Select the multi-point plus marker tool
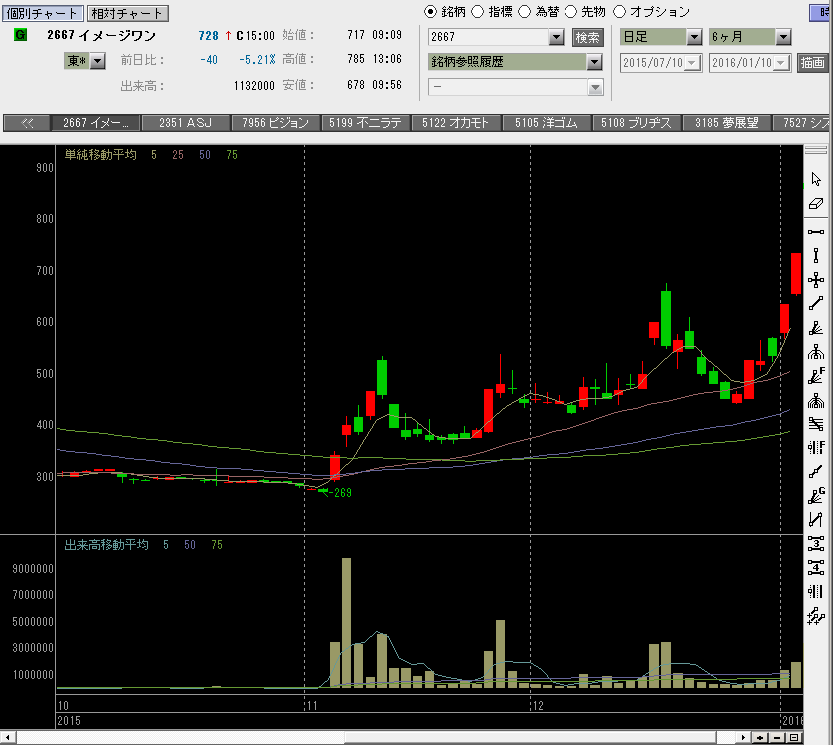Viewport: 833px width, 745px height. 816,616
